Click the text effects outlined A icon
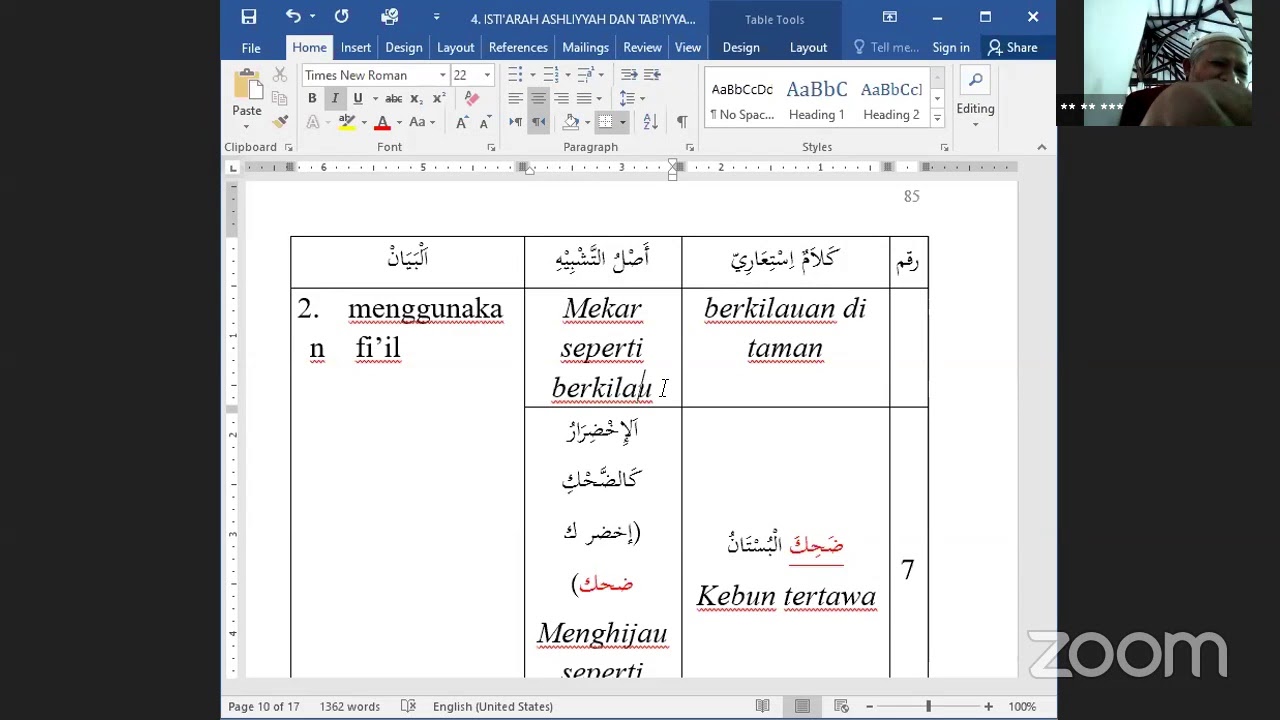1280x720 pixels. click(x=313, y=122)
